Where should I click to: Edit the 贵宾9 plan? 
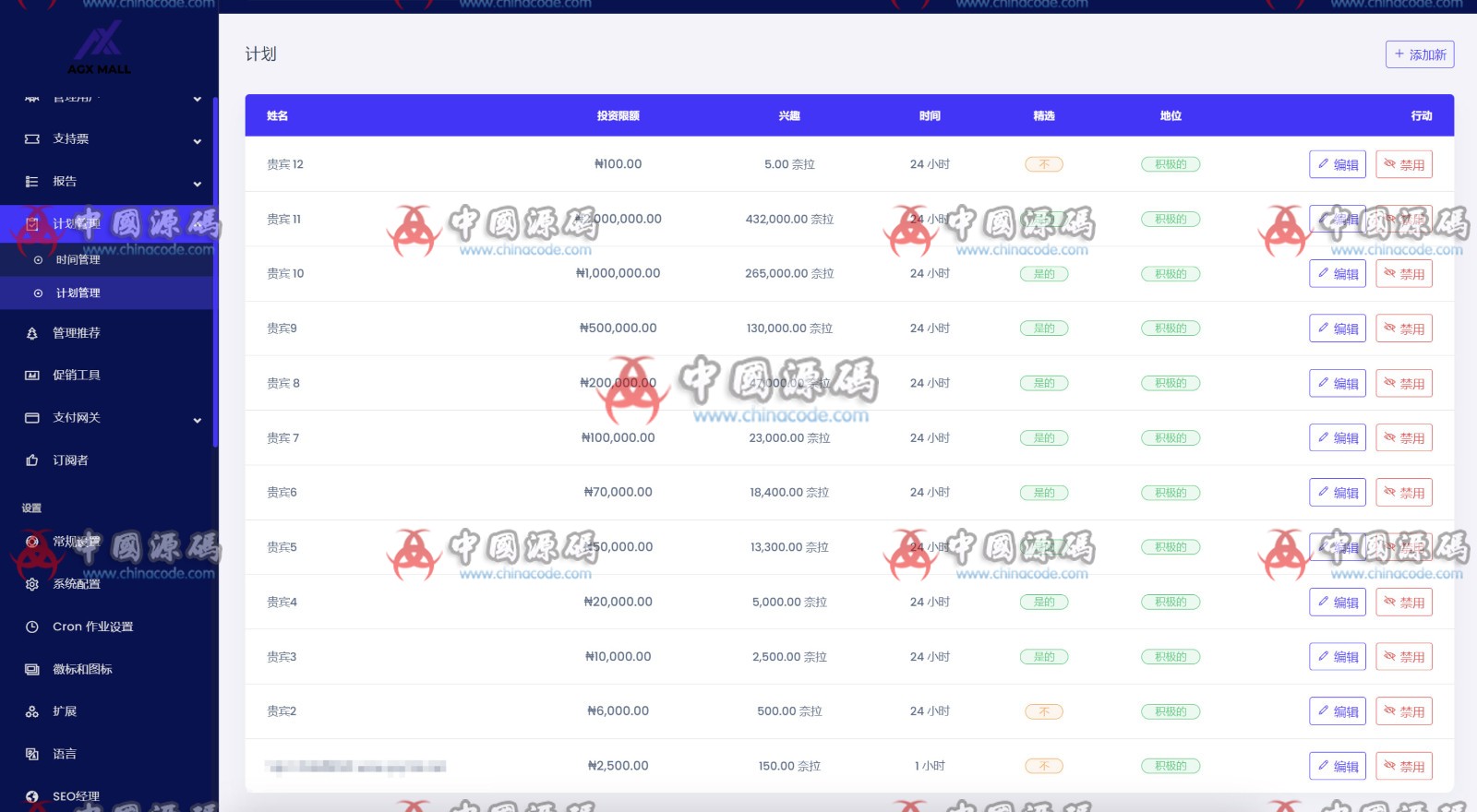tap(1337, 328)
